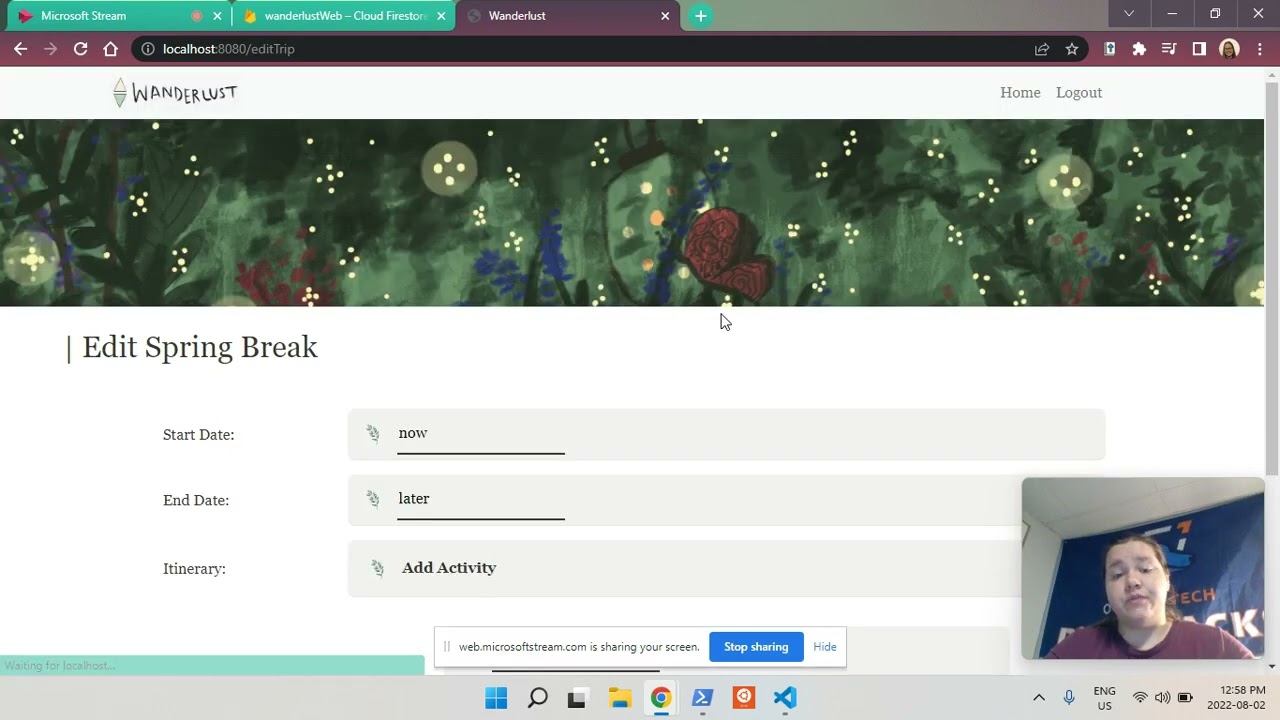The height and width of the screenshot is (720, 1280).
Task: Open the tab search dropdown
Action: pos(1129,14)
